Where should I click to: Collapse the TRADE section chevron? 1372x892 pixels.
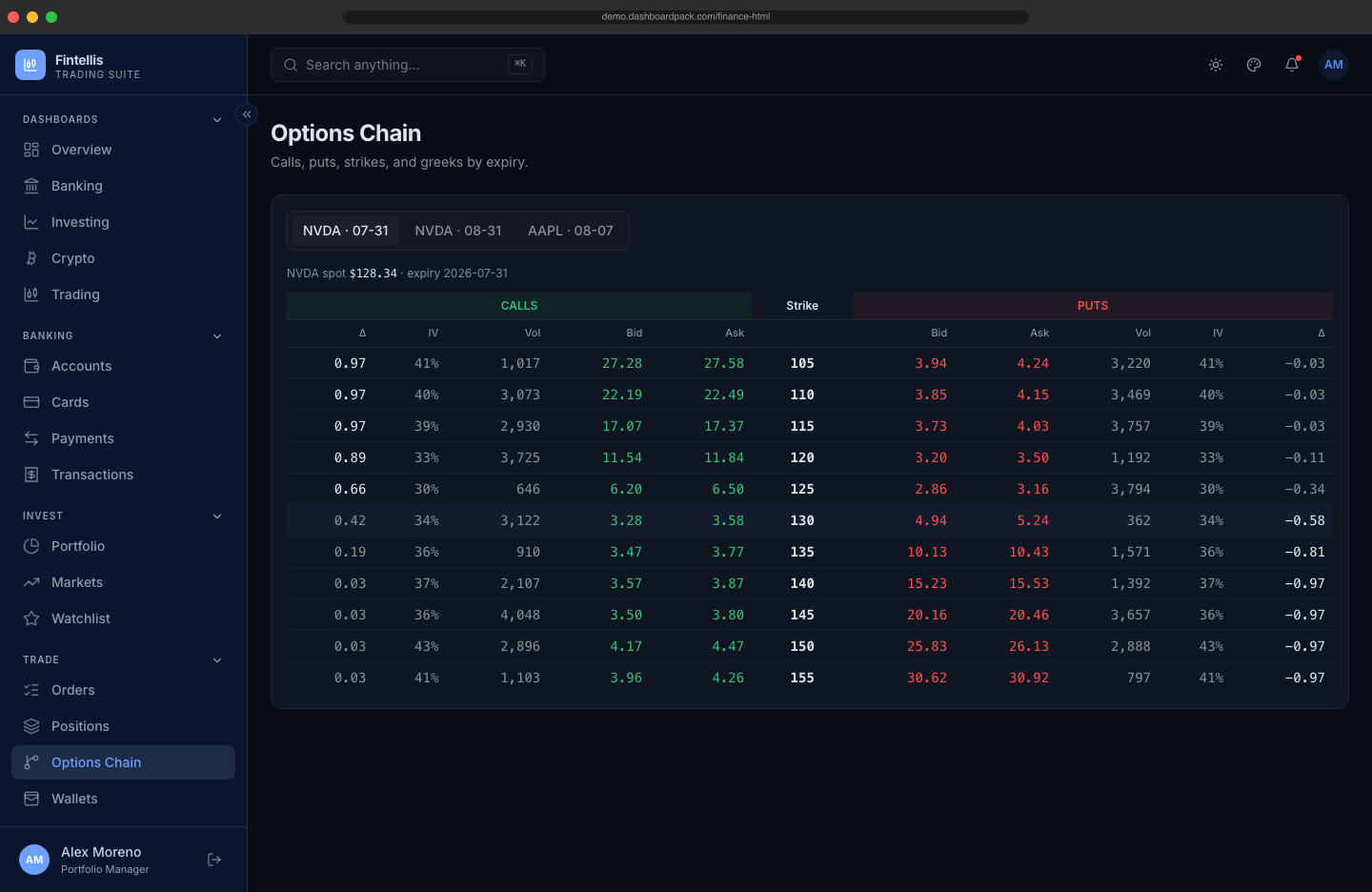click(x=217, y=660)
